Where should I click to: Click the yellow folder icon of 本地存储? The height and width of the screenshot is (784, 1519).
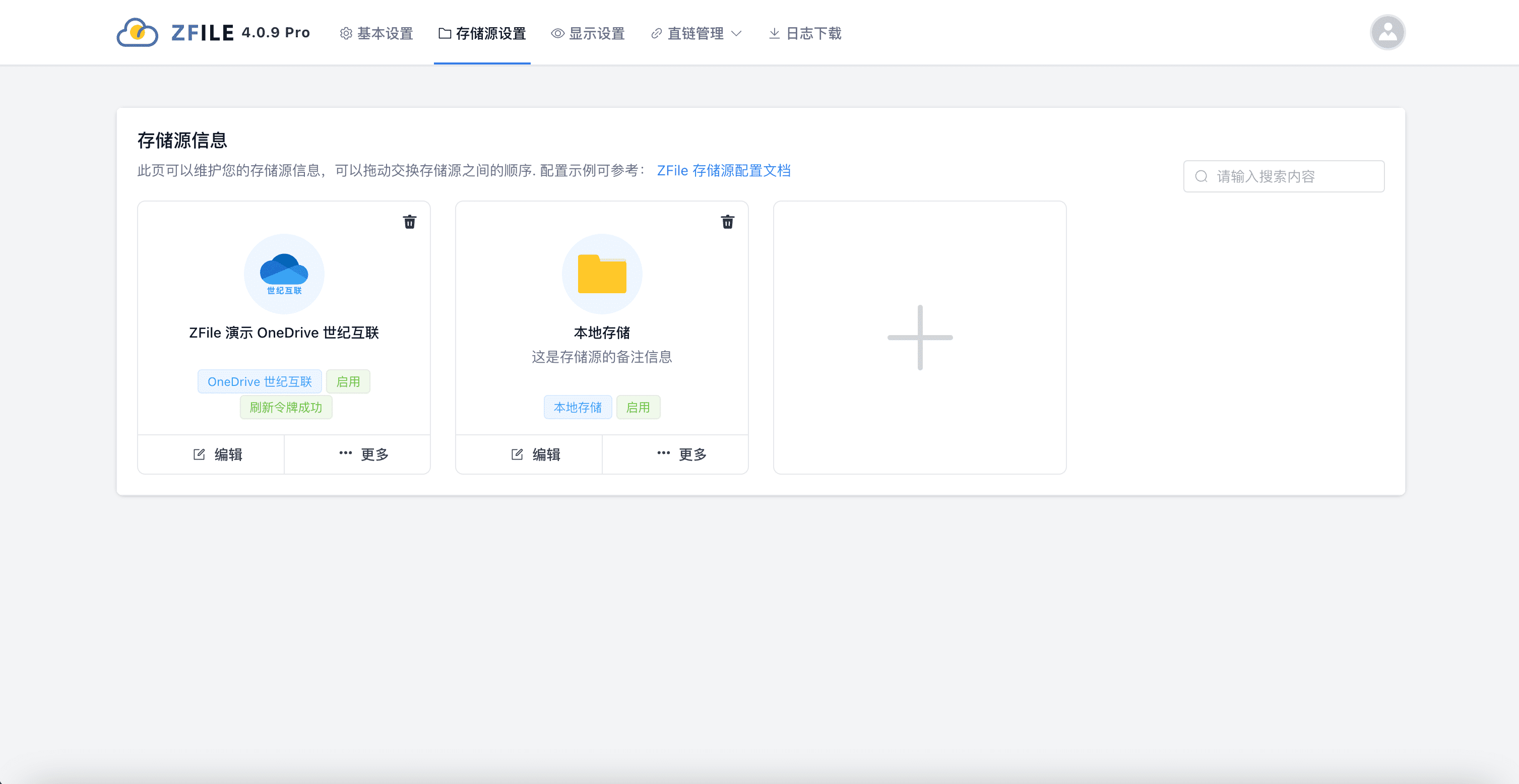[601, 274]
